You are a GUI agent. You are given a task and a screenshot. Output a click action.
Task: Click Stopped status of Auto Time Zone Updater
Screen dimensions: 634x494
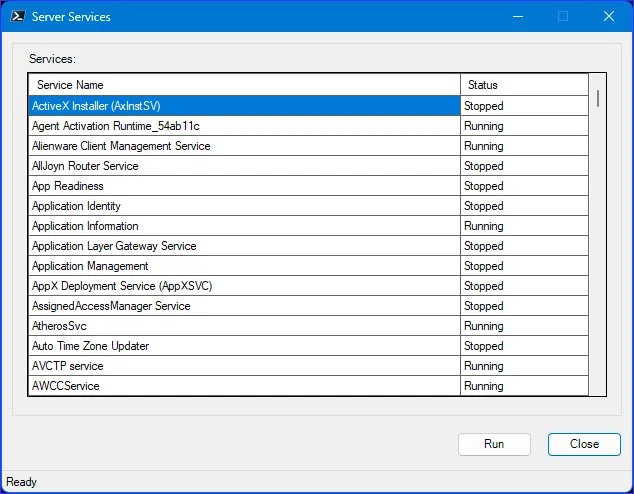pyautogui.click(x=524, y=346)
